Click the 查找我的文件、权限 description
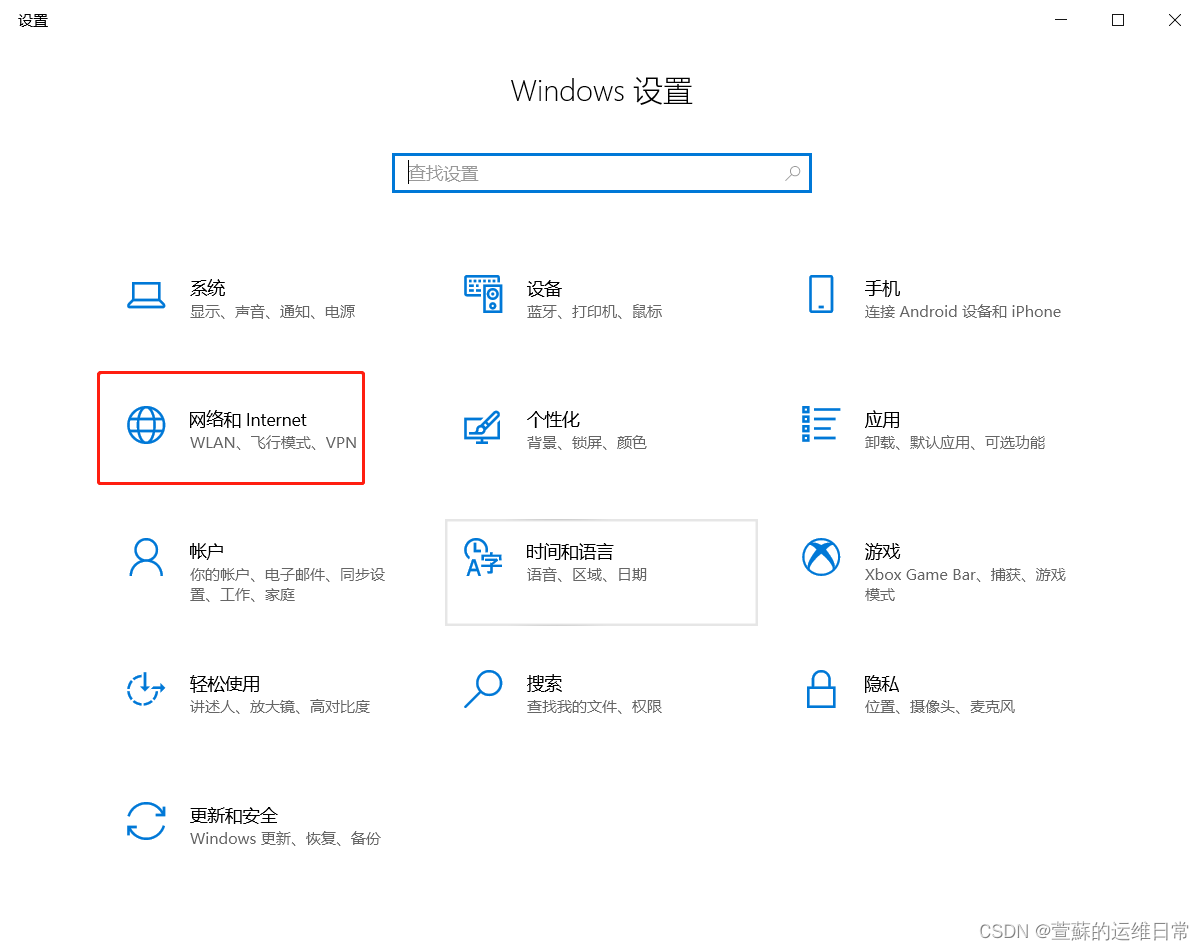The height and width of the screenshot is (950, 1204). click(595, 707)
